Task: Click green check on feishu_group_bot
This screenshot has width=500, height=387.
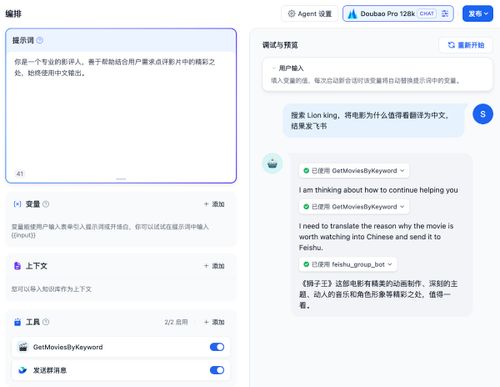Action: [x=306, y=264]
